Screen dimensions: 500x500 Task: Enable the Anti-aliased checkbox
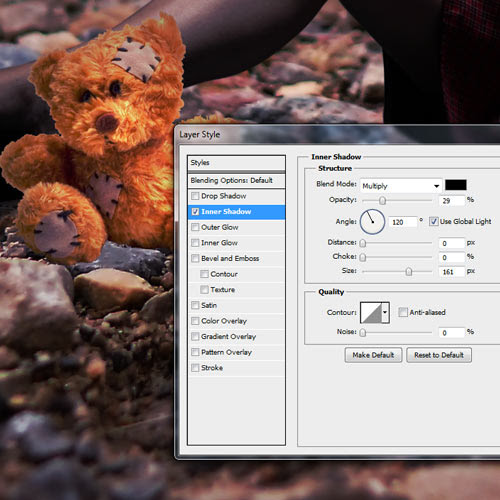403,312
